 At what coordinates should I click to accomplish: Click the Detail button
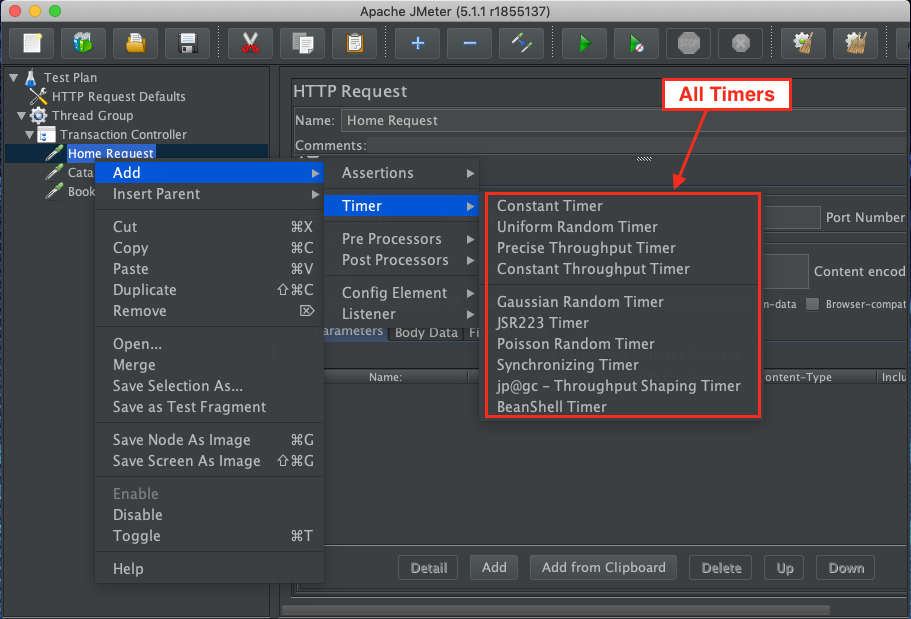tap(428, 568)
